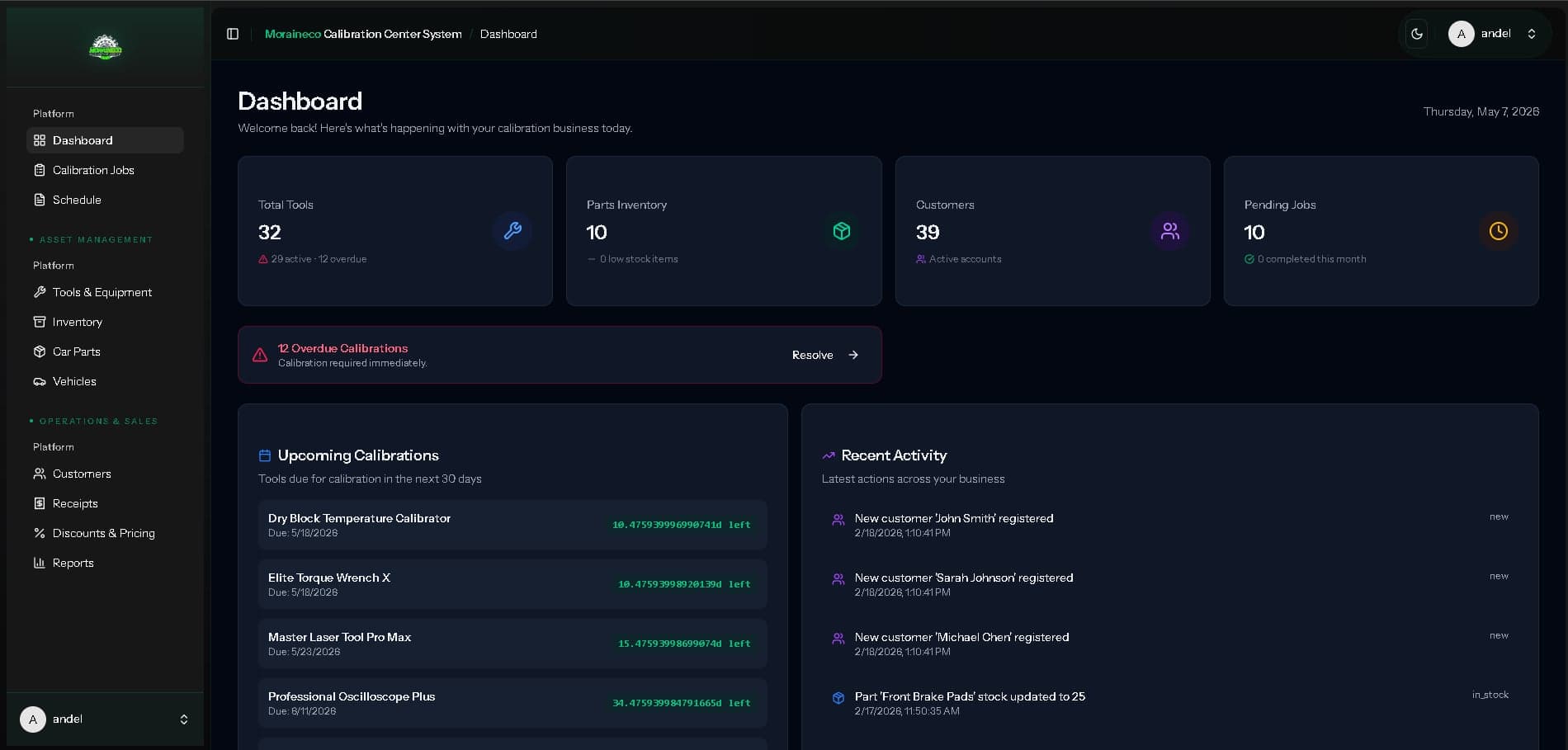Go to Customers in sidebar
Viewport: 1568px width, 750px height.
105,474
